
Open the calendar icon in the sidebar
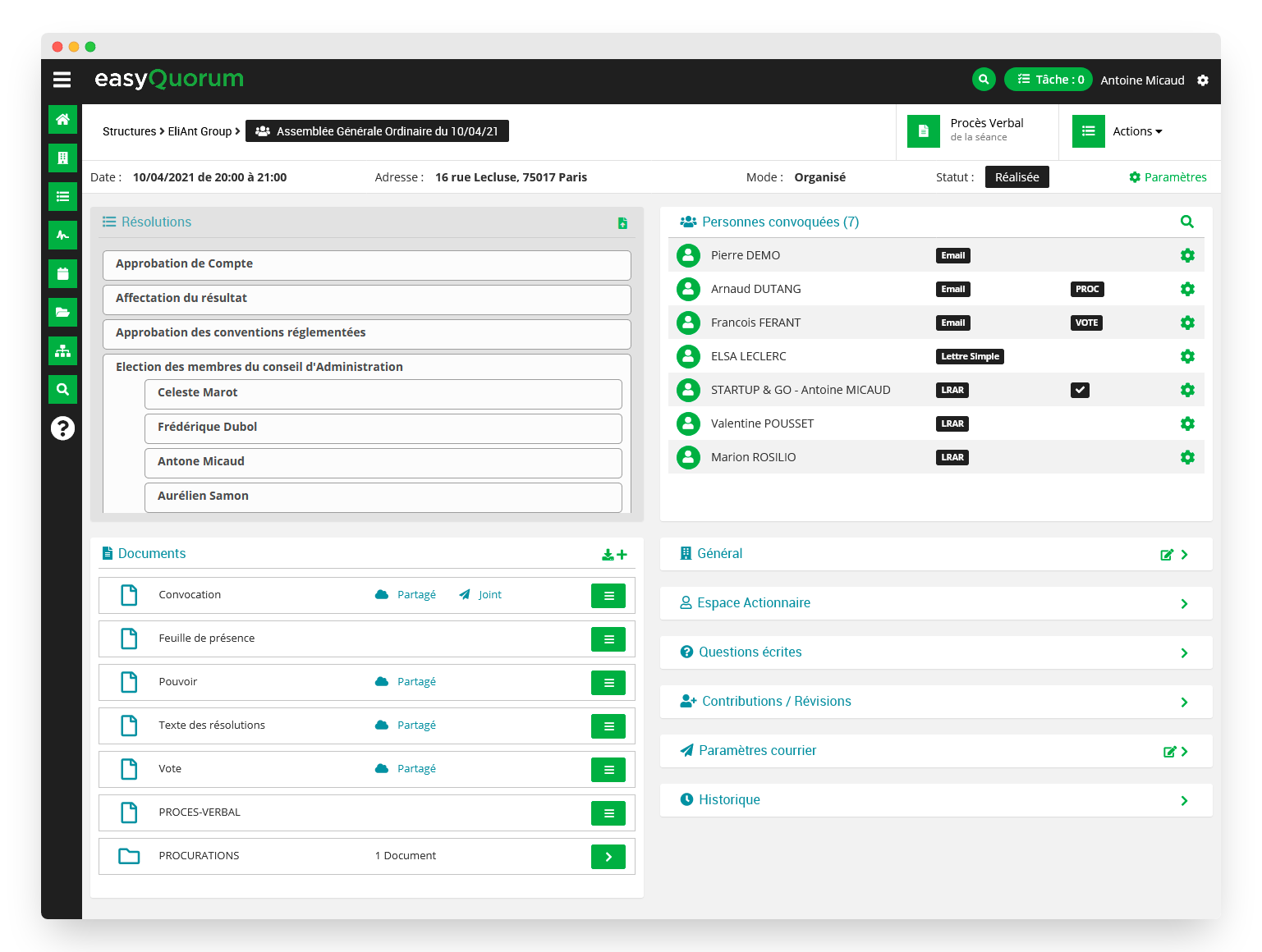(62, 274)
